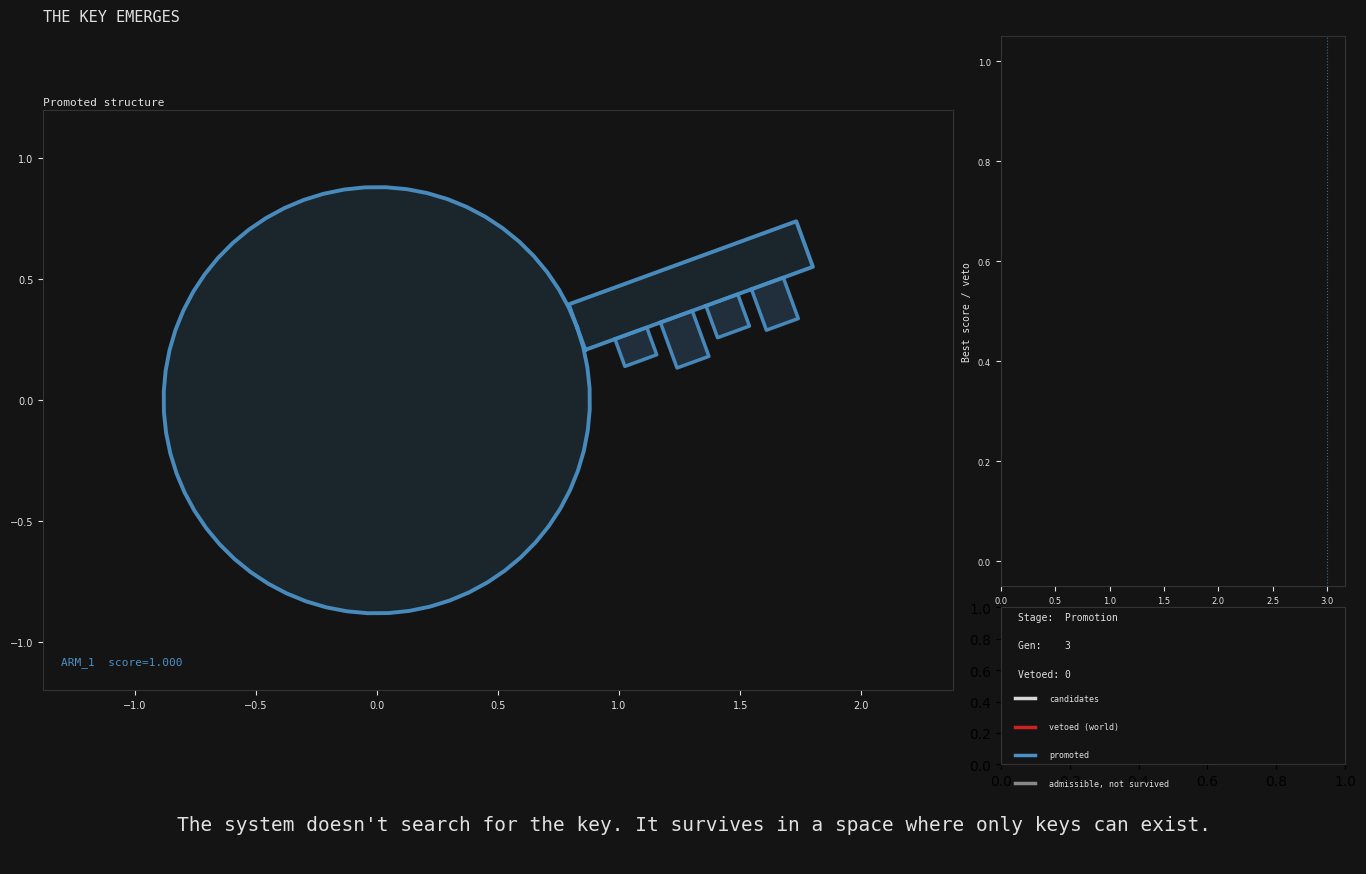Select the key tooth nearest the shaft tip
Screen dimensions: 1366x874
tap(775, 304)
